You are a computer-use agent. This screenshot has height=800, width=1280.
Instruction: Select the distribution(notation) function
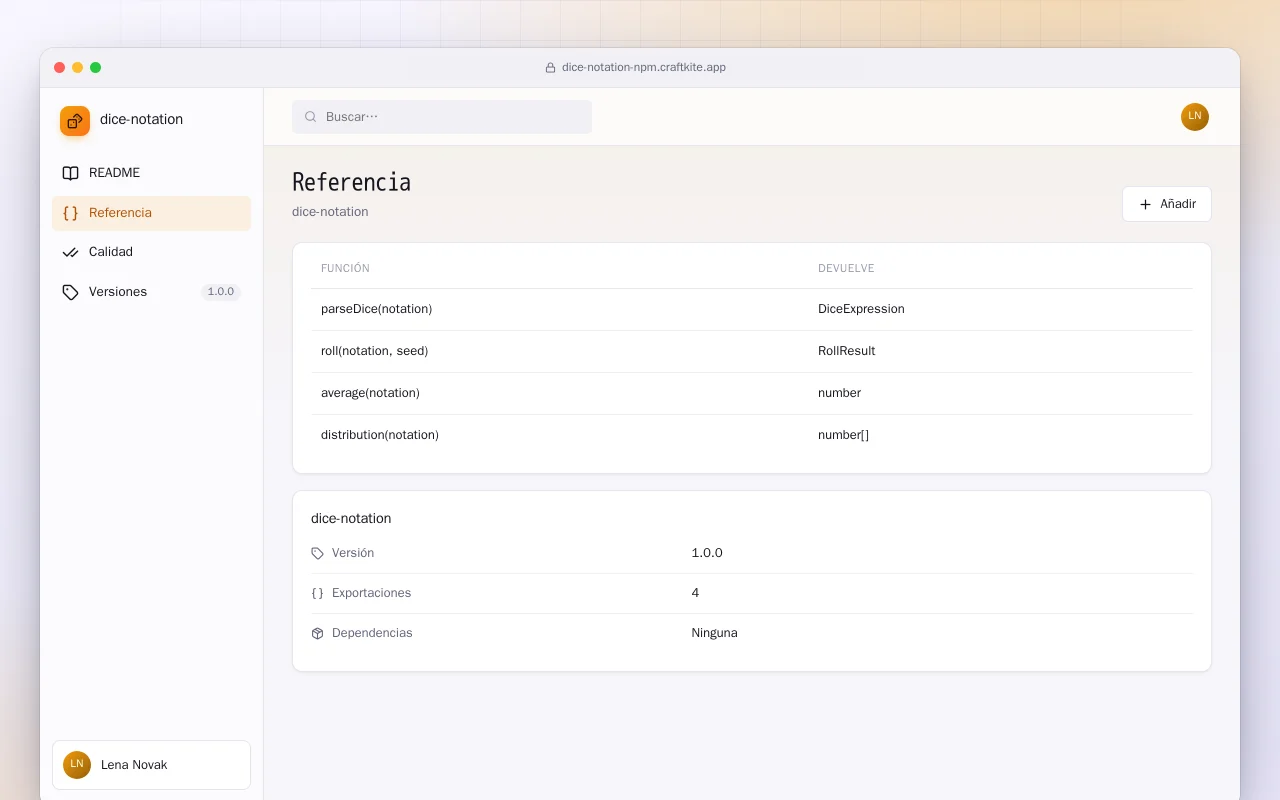point(380,435)
